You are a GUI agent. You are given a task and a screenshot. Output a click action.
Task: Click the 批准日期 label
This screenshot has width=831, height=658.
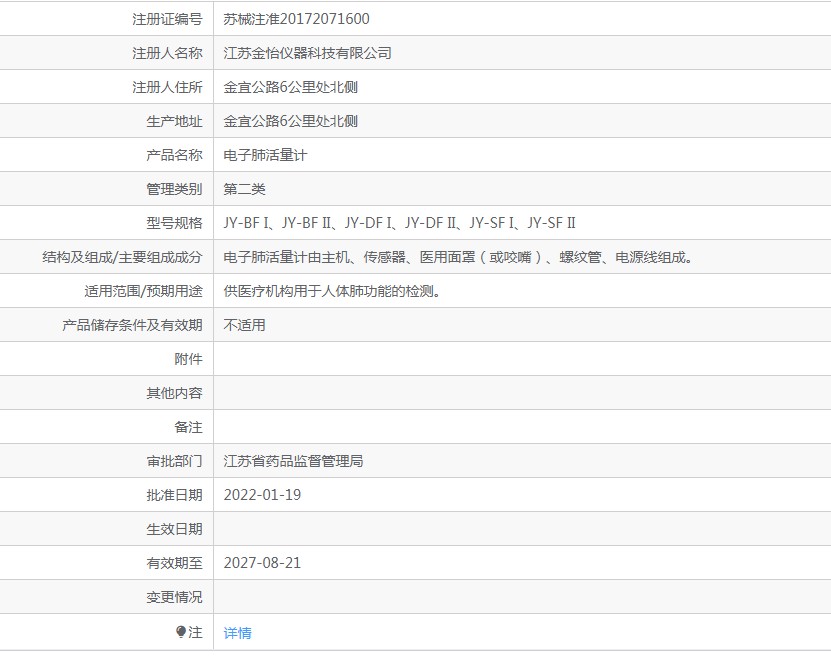(x=174, y=495)
